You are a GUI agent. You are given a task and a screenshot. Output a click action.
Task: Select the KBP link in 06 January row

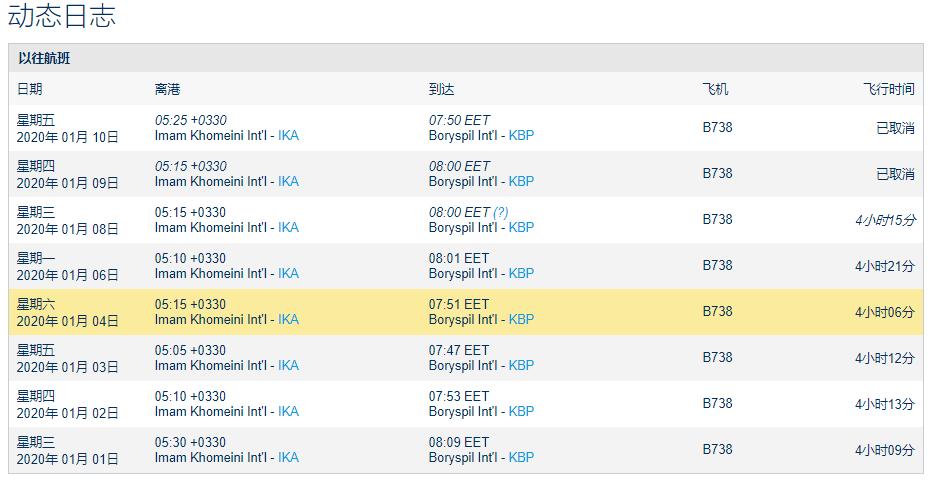[521, 273]
